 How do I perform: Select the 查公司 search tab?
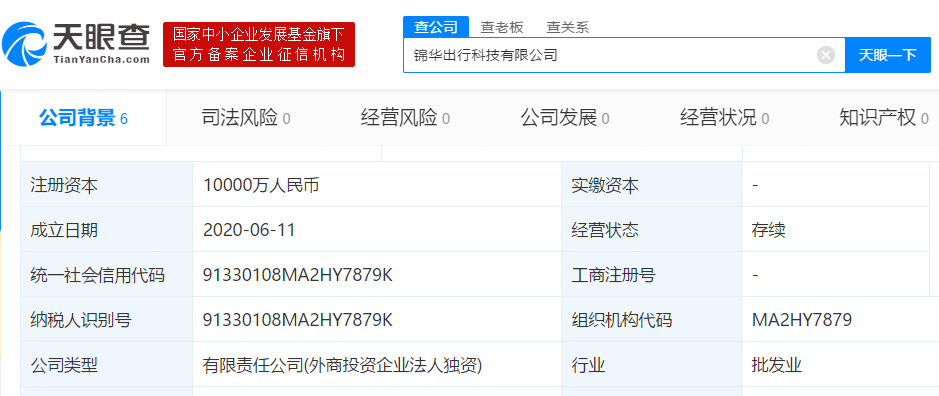point(436,27)
